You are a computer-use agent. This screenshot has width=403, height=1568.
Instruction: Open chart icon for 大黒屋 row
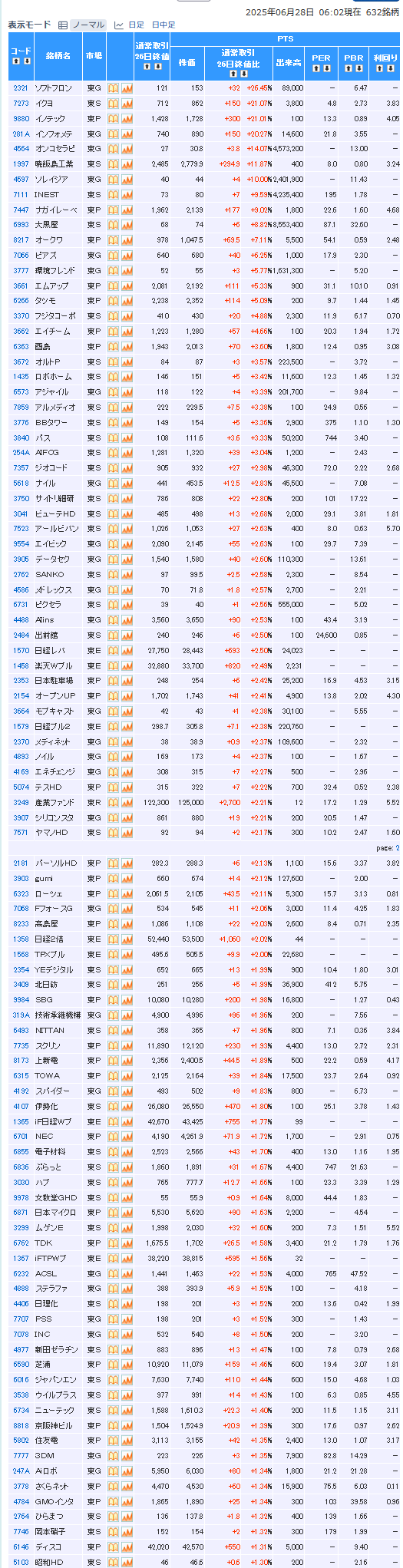coord(127,224)
